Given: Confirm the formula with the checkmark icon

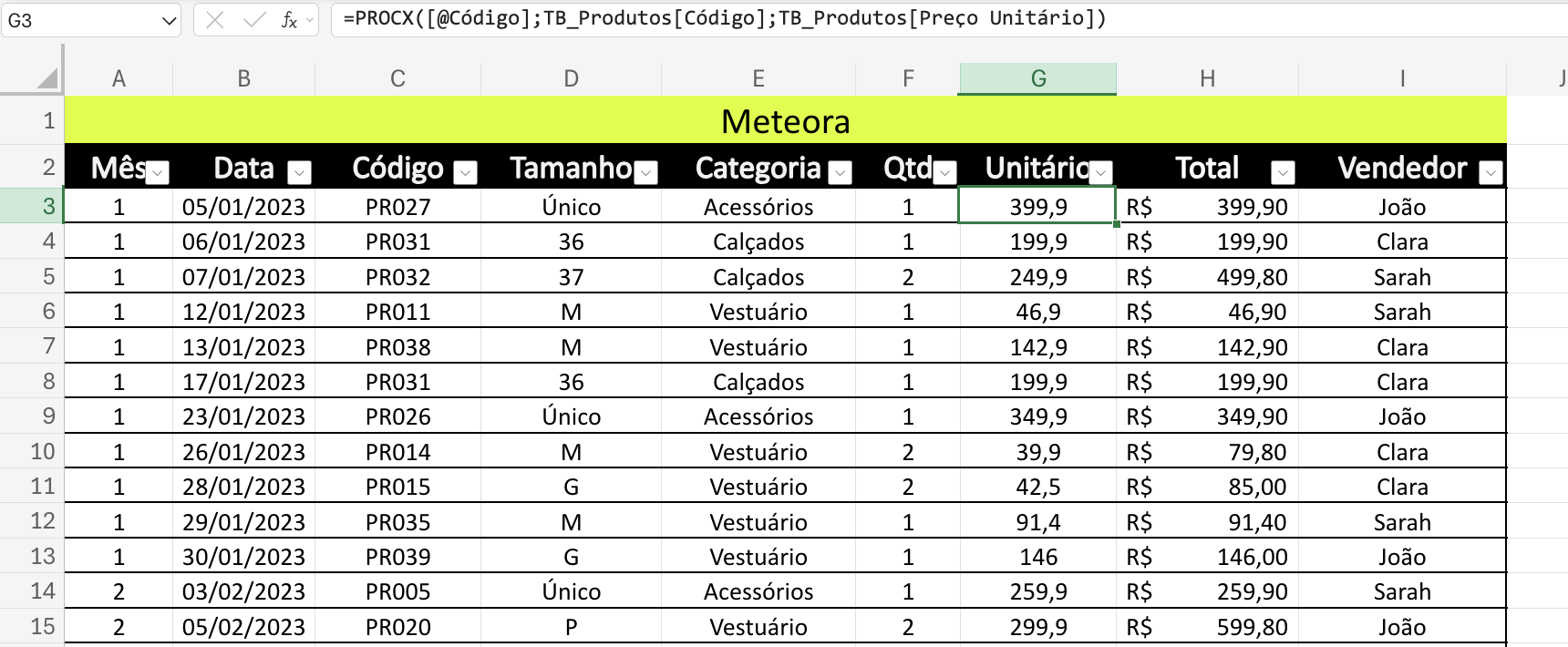Looking at the screenshot, I should click(254, 20).
